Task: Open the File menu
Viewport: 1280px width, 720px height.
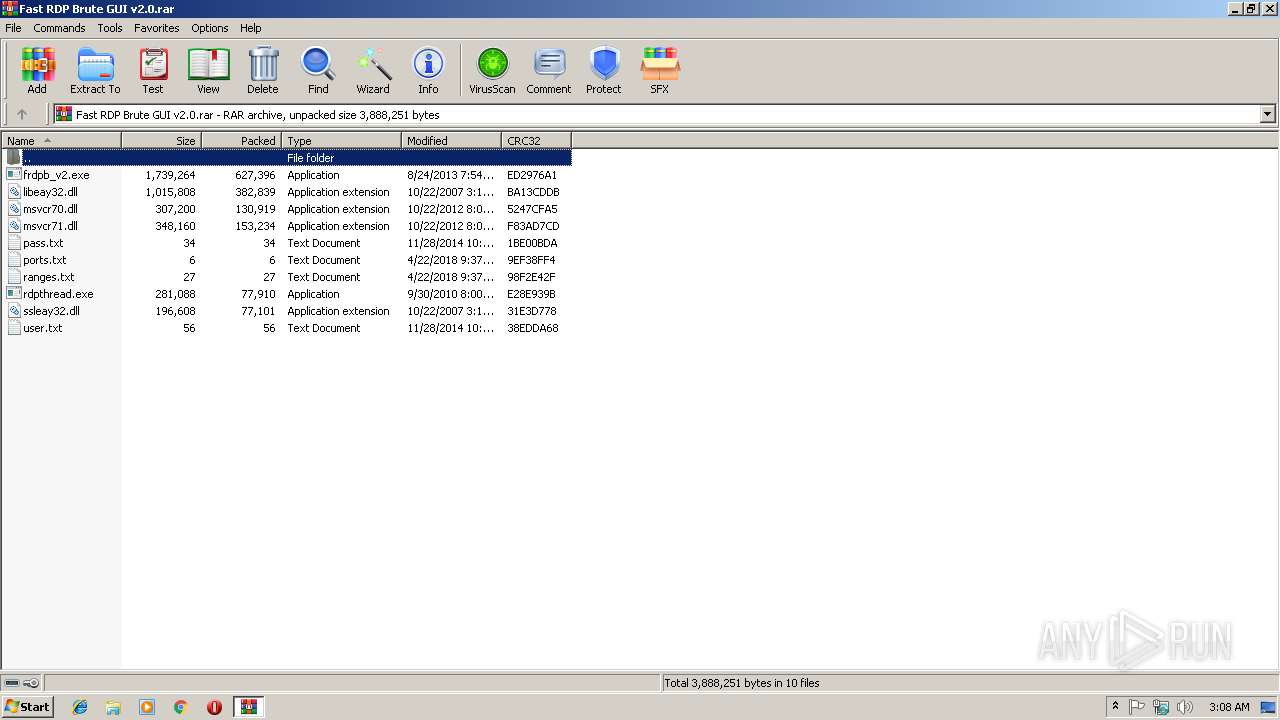Action: [x=13, y=28]
